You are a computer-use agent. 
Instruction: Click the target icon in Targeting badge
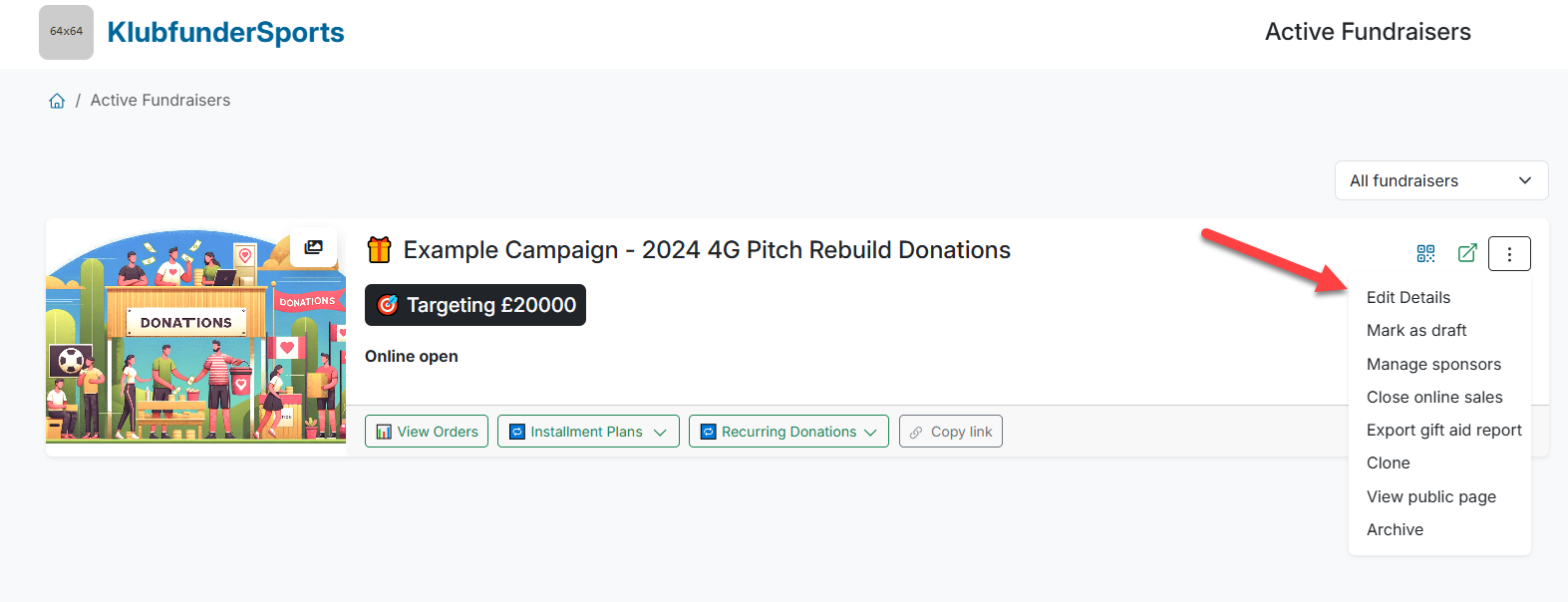pyautogui.click(x=388, y=305)
